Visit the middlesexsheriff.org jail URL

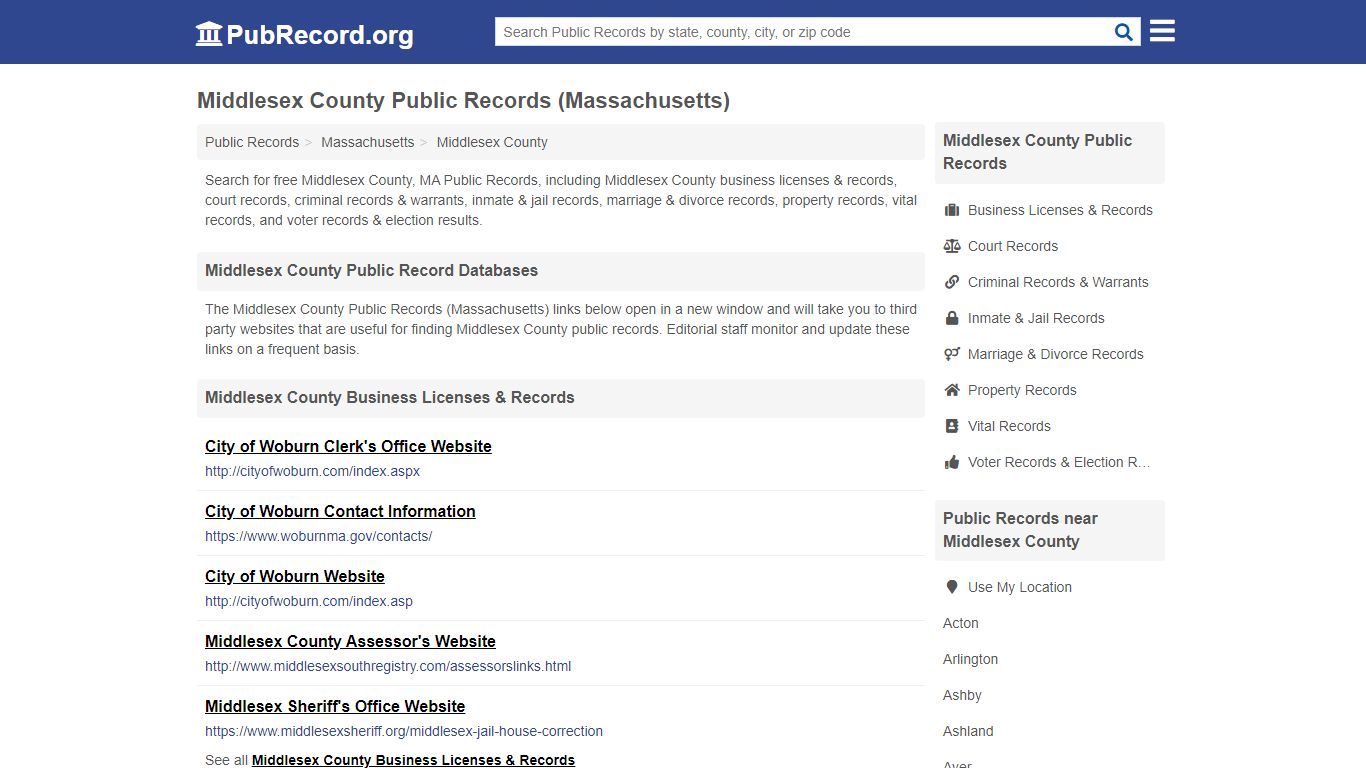coord(404,731)
